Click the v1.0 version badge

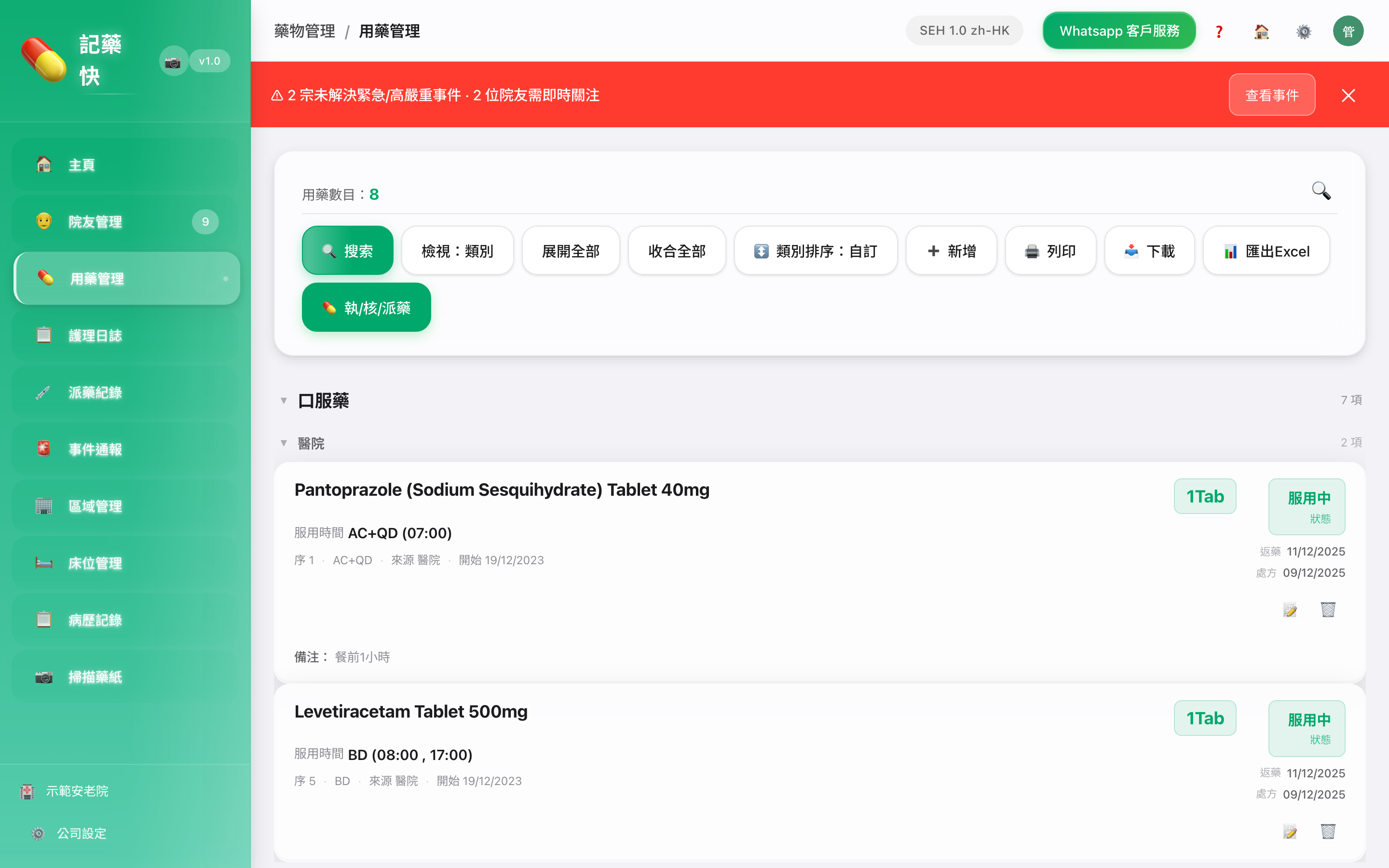coord(209,61)
